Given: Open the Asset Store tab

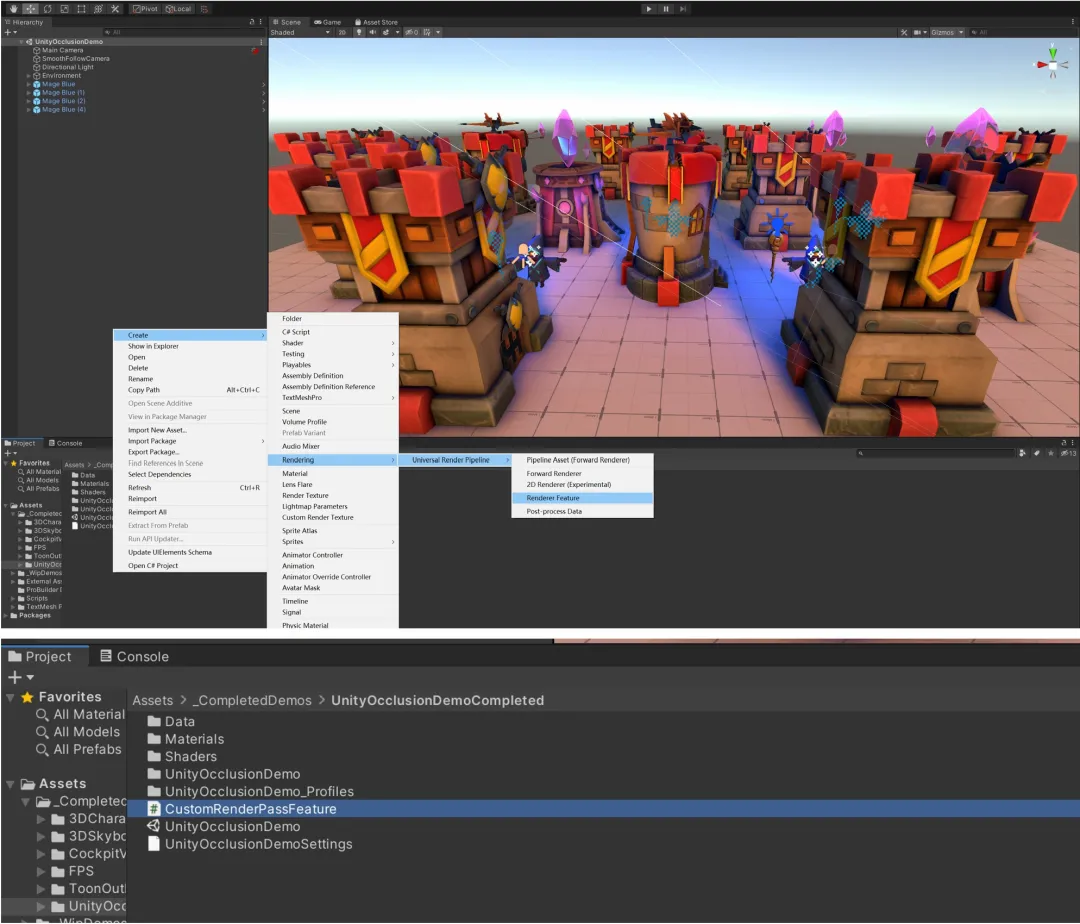Looking at the screenshot, I should pos(376,22).
